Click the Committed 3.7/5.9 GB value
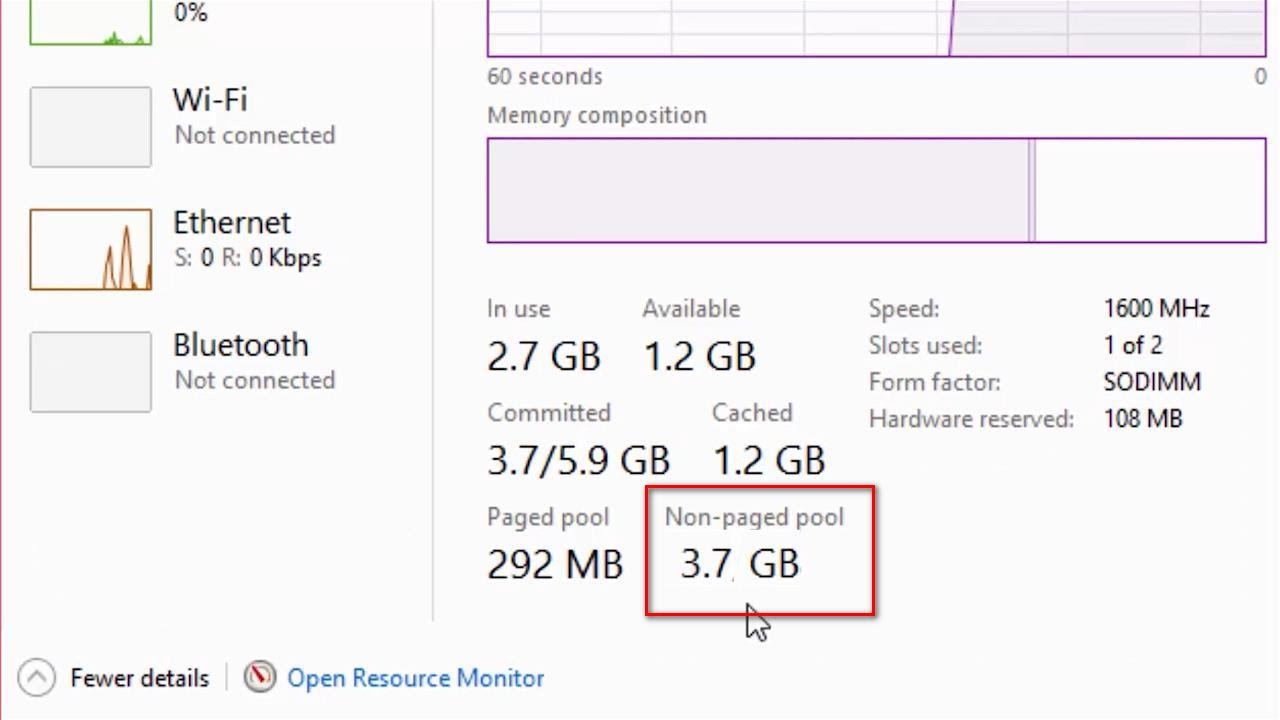The height and width of the screenshot is (720, 1280). [x=578, y=461]
